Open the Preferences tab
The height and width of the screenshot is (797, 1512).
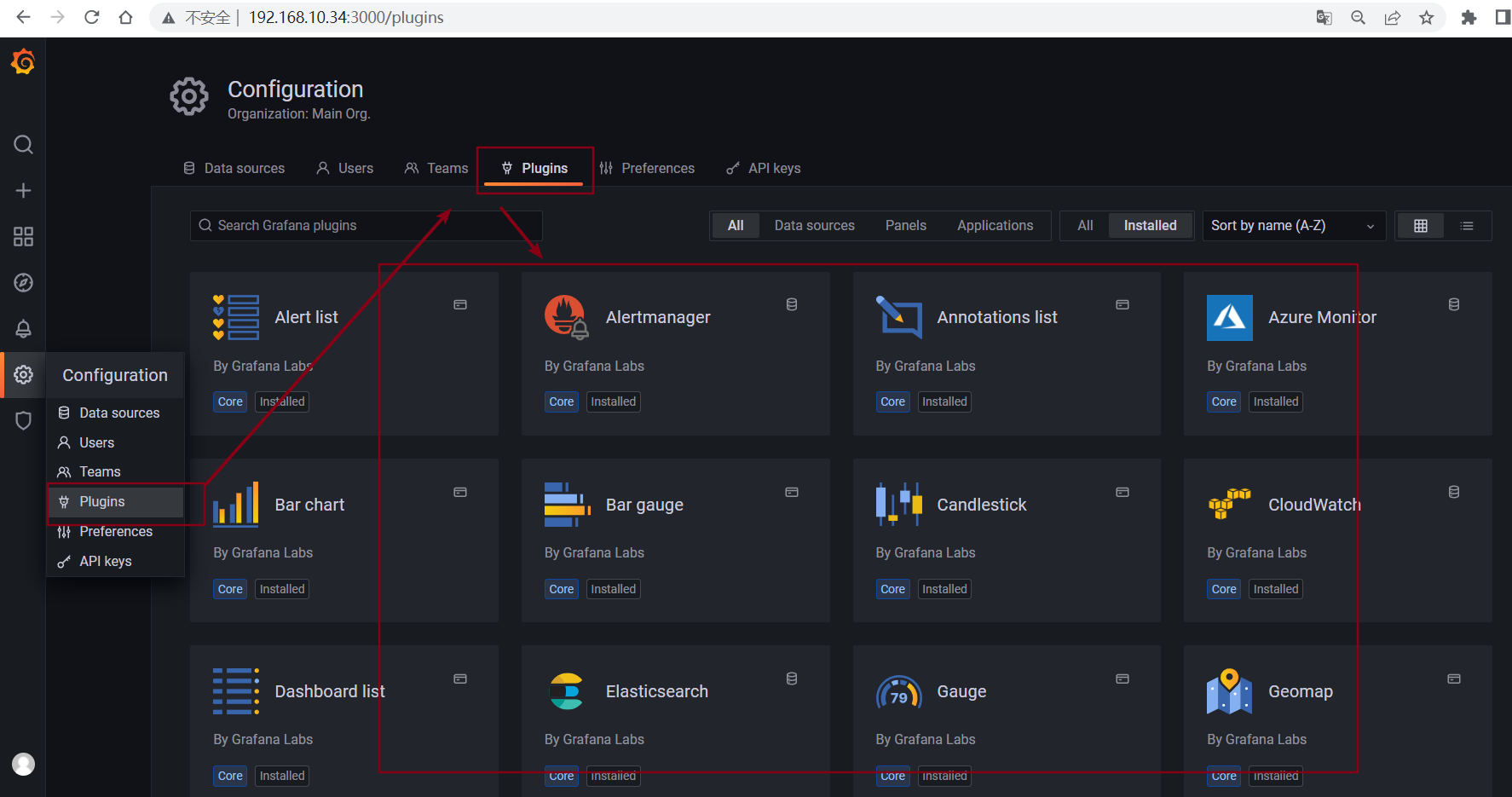pyautogui.click(x=647, y=168)
